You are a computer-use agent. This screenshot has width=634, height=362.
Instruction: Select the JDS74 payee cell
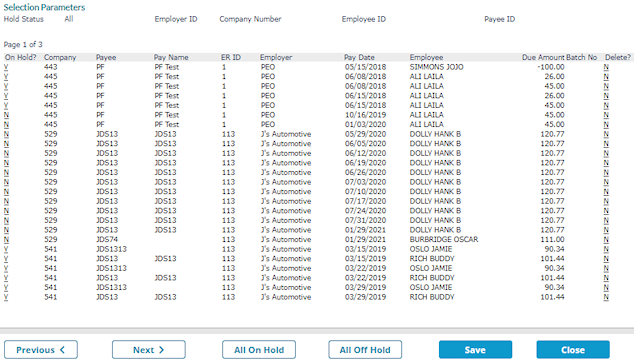pyautogui.click(x=107, y=239)
